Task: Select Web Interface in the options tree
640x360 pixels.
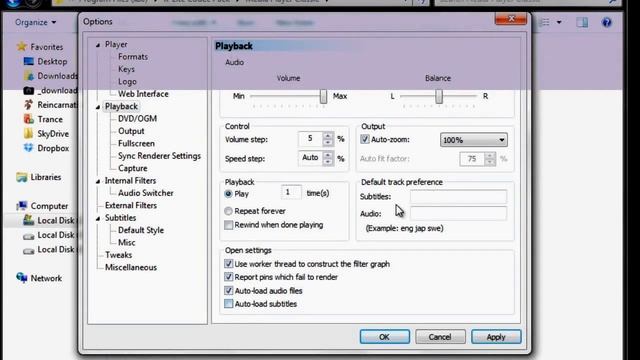Action: (x=143, y=94)
